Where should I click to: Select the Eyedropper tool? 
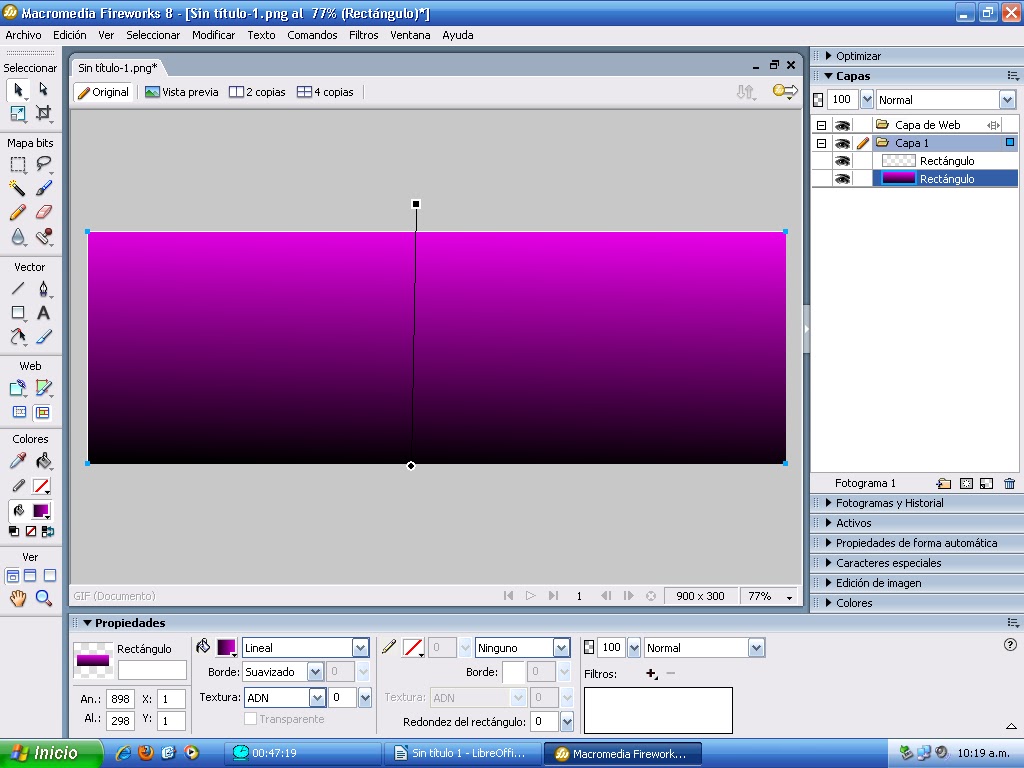tap(18, 461)
